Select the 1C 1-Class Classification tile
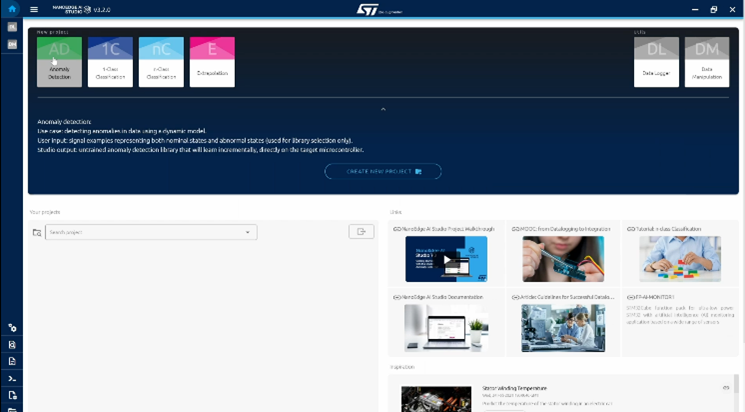The width and height of the screenshot is (745, 412). (110, 62)
